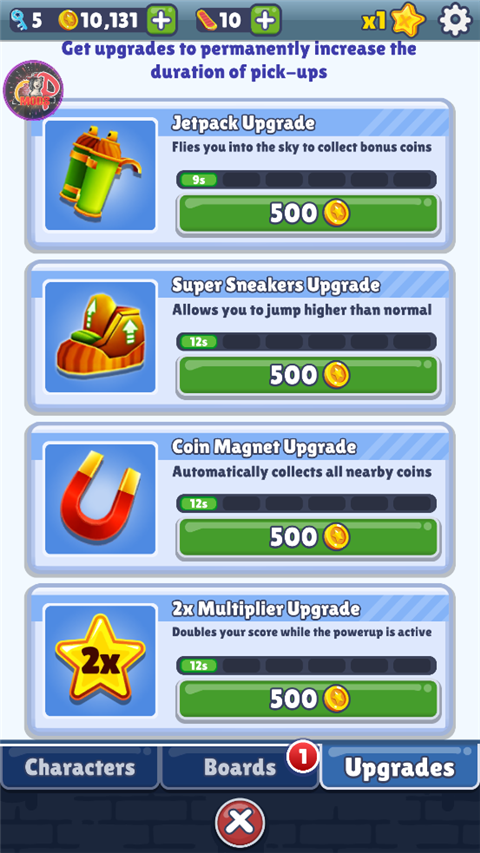This screenshot has height=853, width=480.
Task: Select the Super Sneakers shoe icon
Action: (100, 337)
